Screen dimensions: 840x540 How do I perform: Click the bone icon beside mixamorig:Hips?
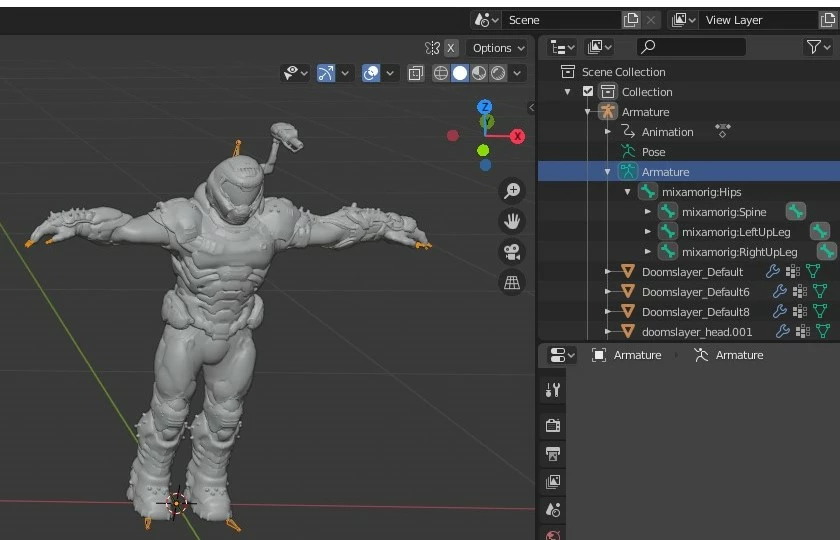click(648, 191)
